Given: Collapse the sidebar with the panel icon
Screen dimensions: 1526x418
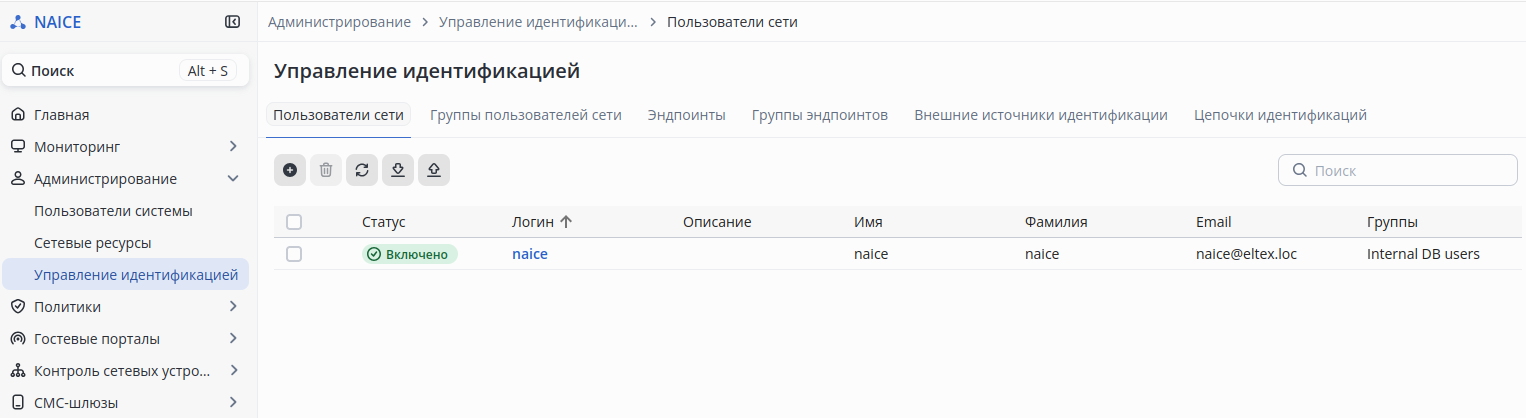Looking at the screenshot, I should point(232,21).
